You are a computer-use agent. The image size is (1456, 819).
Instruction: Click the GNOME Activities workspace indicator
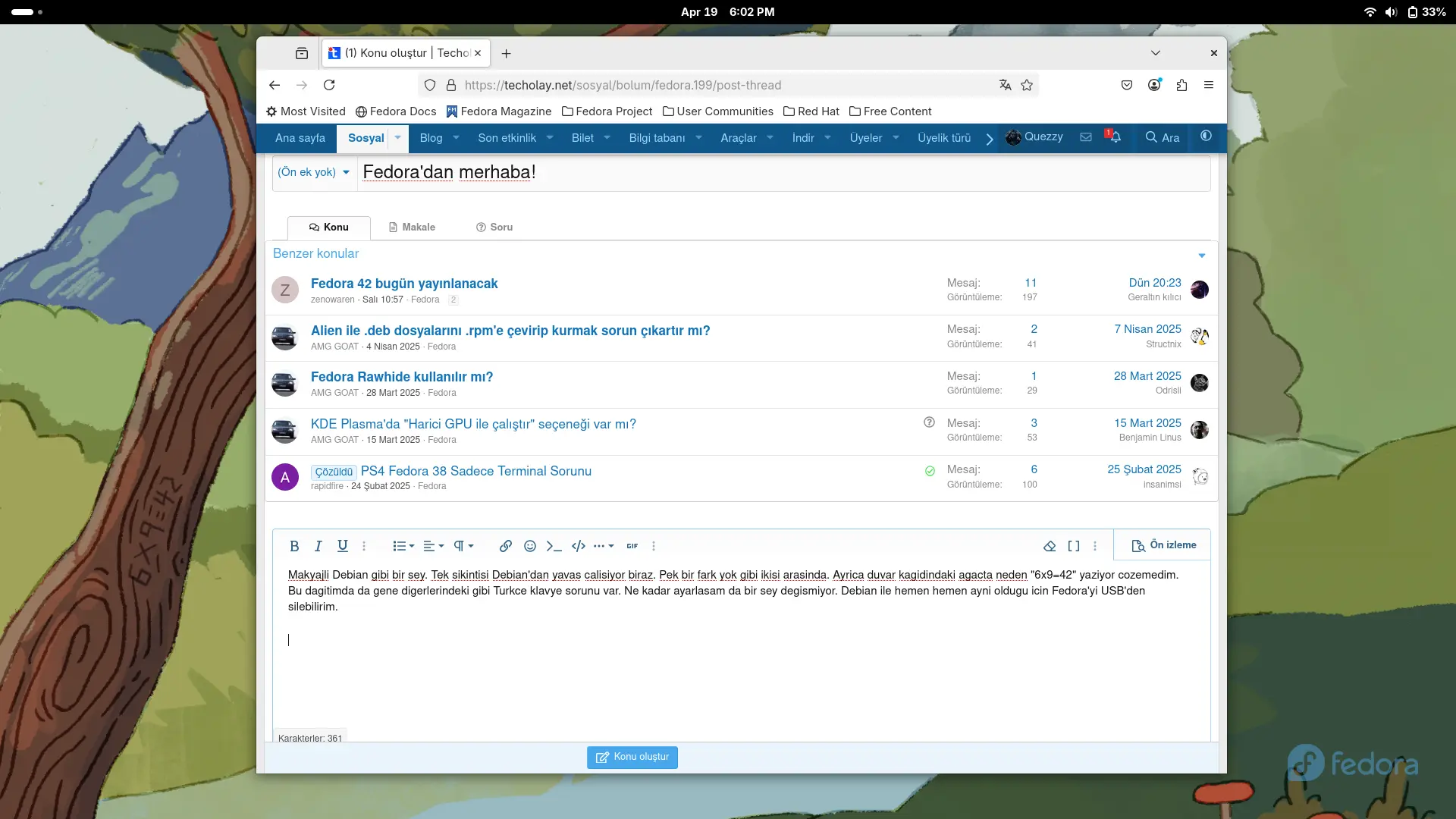[x=27, y=12]
